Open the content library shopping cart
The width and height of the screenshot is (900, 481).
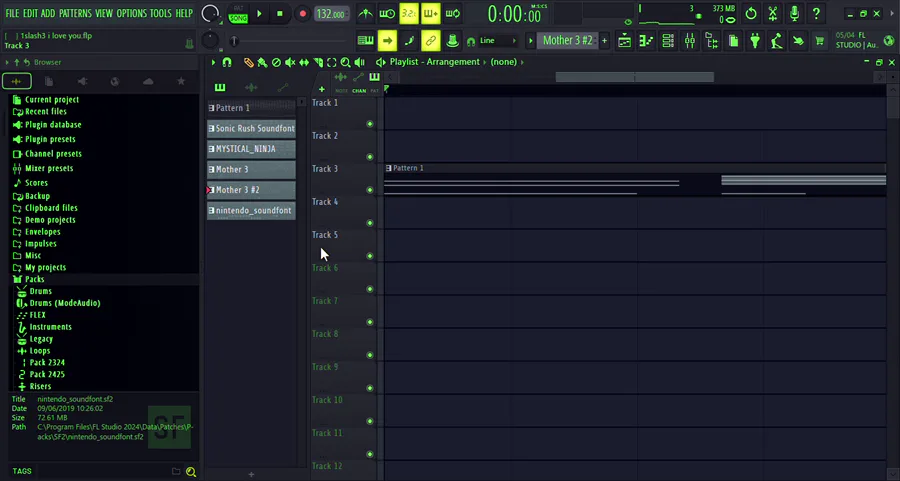point(820,41)
